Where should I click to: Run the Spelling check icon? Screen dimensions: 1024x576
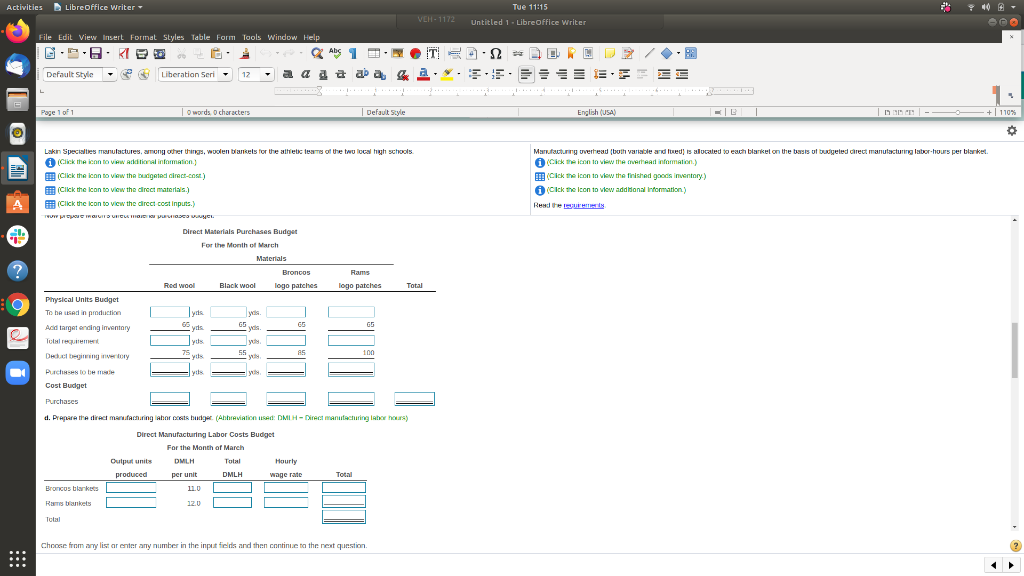point(335,54)
